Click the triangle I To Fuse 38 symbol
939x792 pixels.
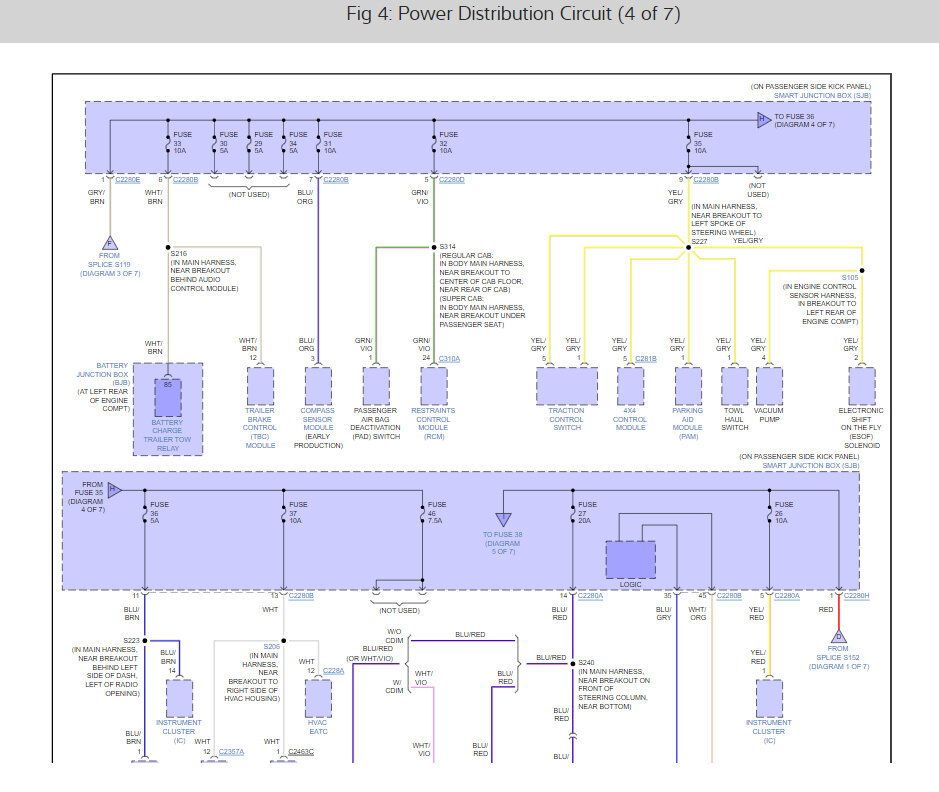tap(504, 519)
